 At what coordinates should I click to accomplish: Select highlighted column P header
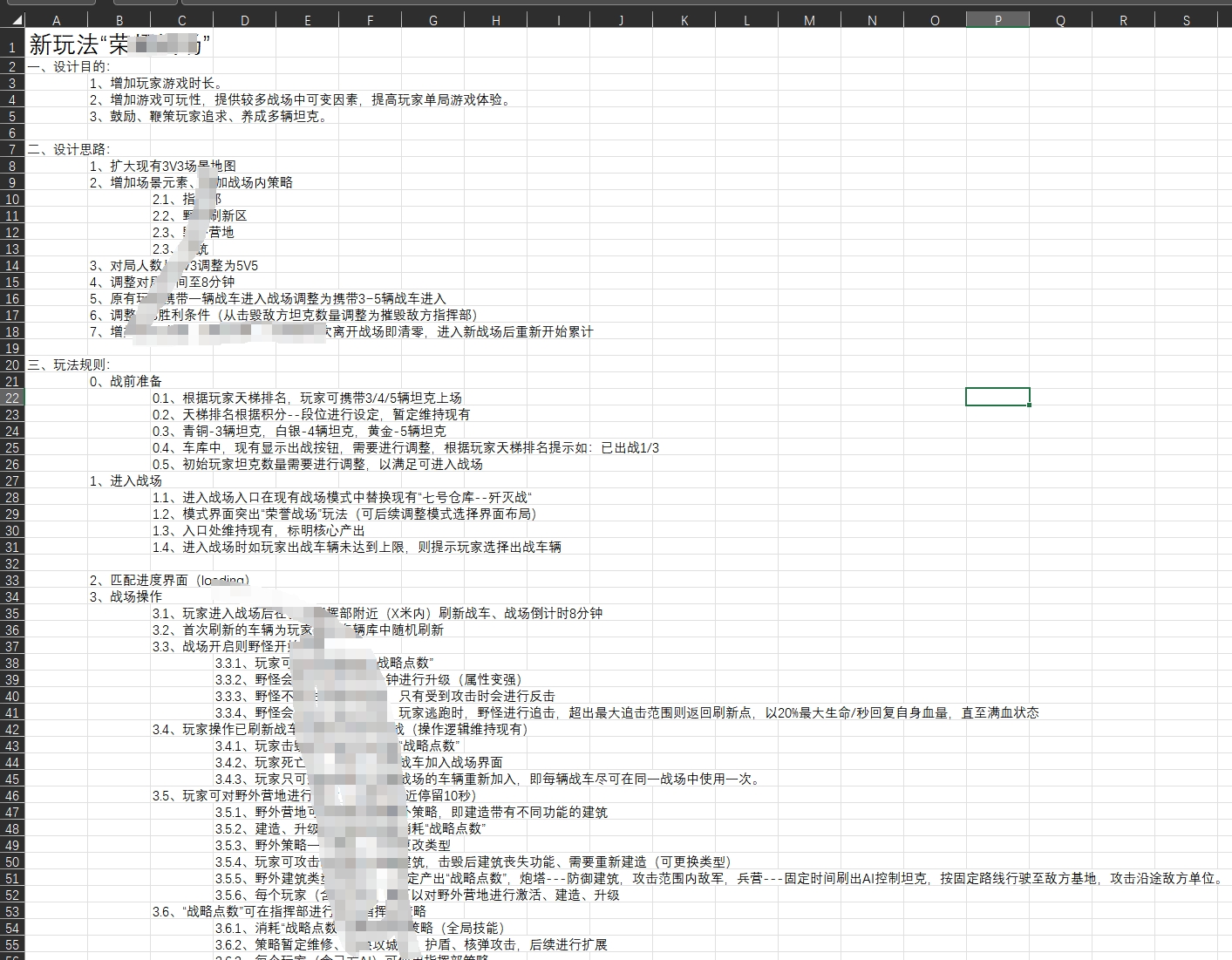pos(998,20)
